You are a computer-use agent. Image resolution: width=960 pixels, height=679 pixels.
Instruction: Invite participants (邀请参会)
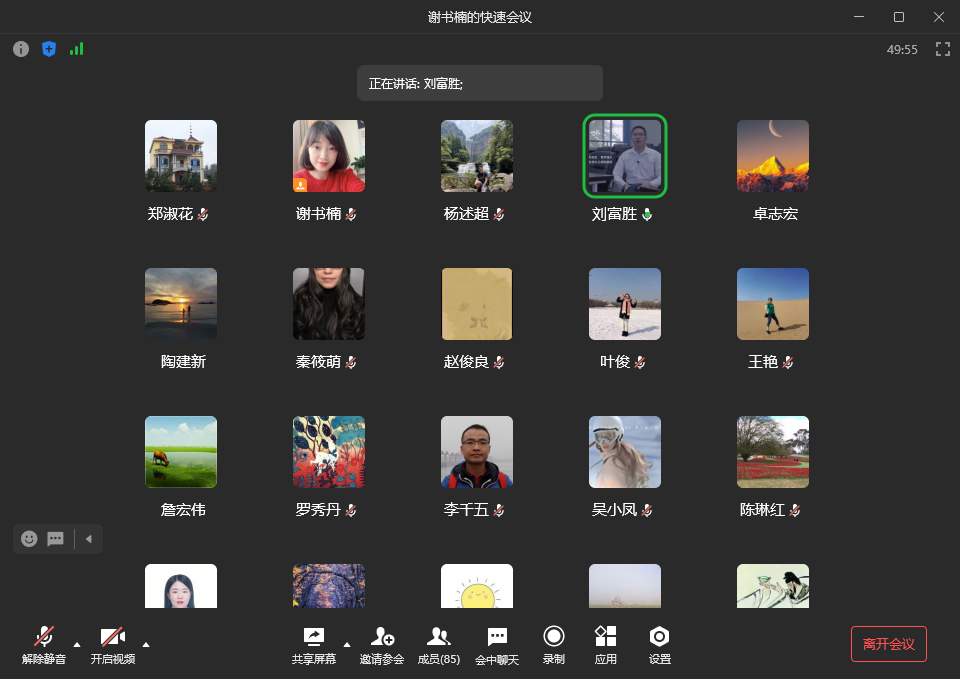[x=382, y=645]
